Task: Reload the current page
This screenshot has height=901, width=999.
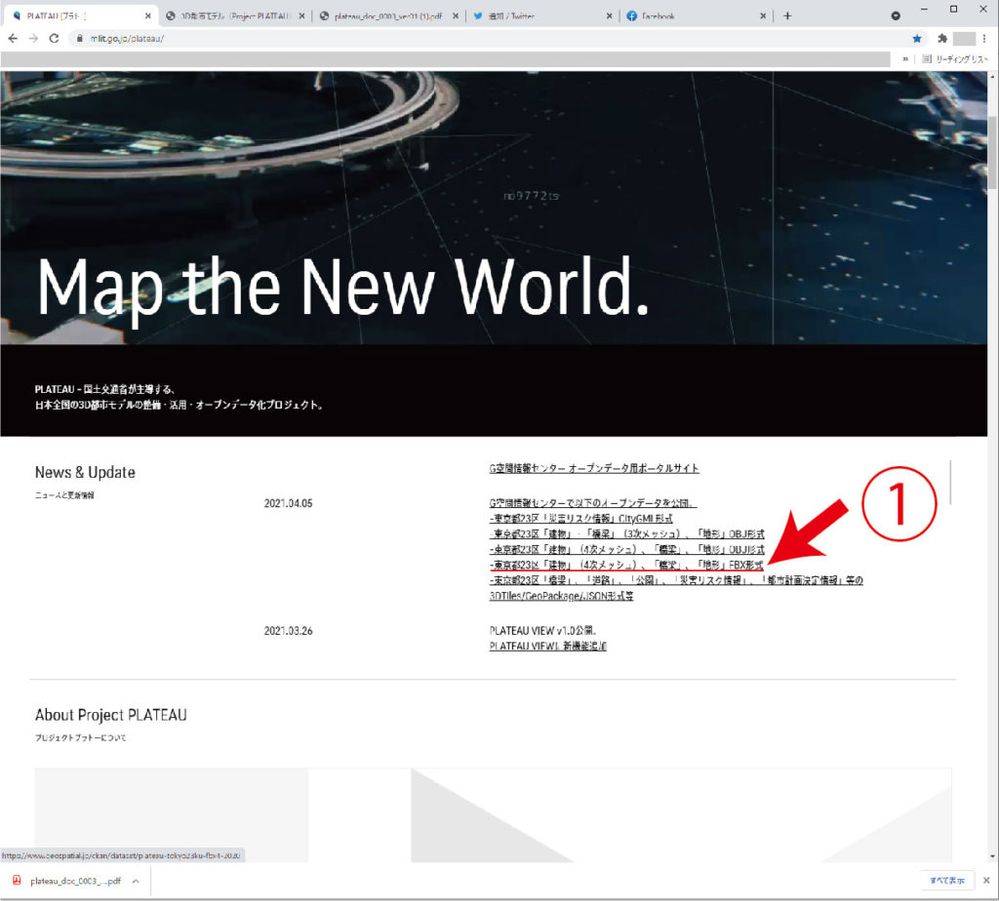Action: point(54,39)
